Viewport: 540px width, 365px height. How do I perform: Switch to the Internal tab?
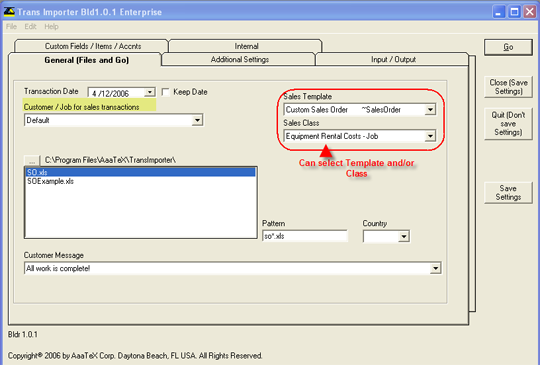point(246,46)
